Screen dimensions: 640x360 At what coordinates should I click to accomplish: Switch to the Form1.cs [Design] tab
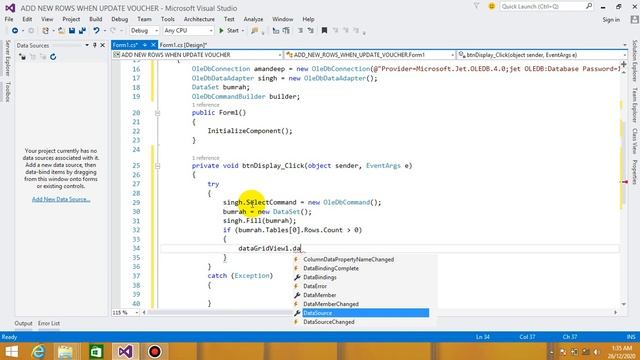pos(183,45)
